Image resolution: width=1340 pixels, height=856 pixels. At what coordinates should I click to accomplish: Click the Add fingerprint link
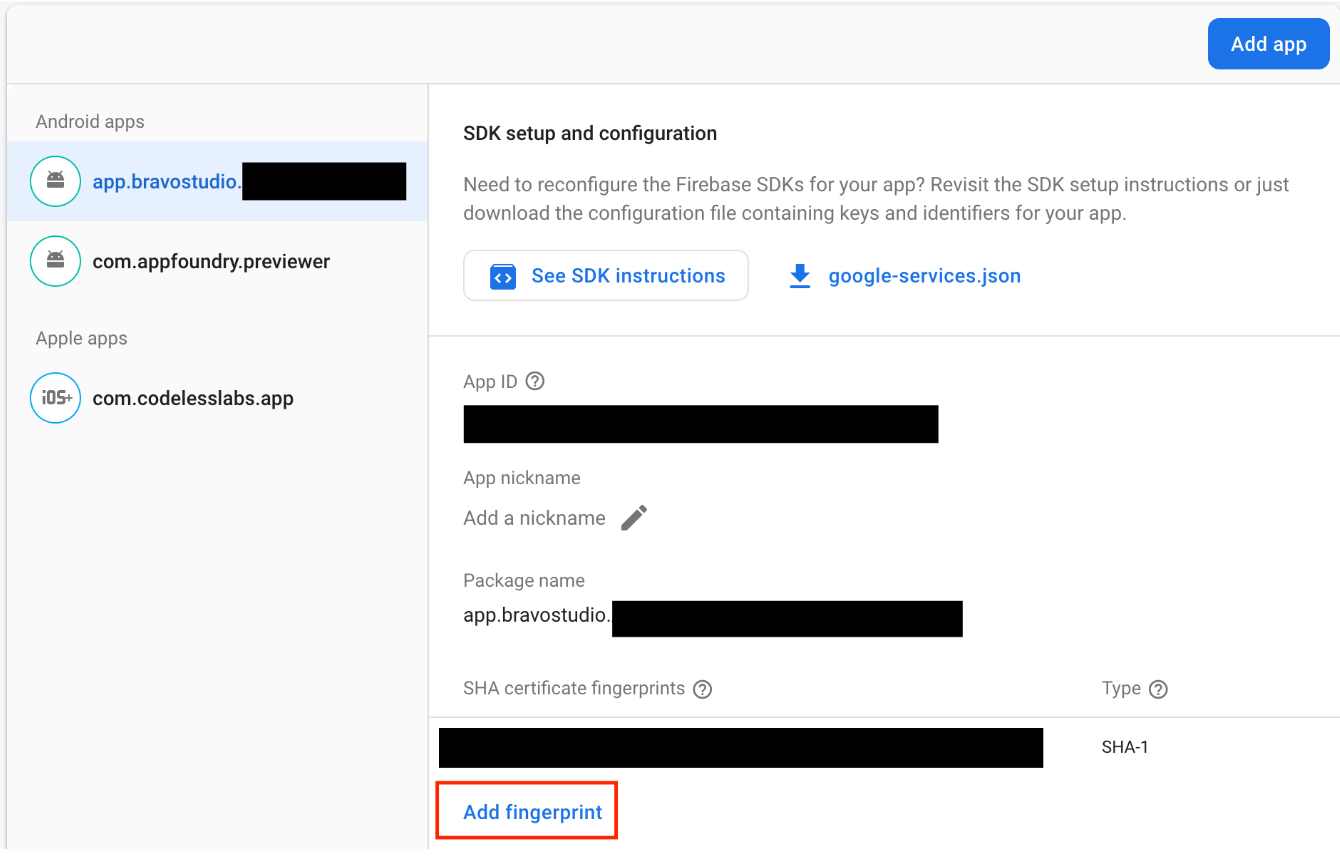(532, 812)
